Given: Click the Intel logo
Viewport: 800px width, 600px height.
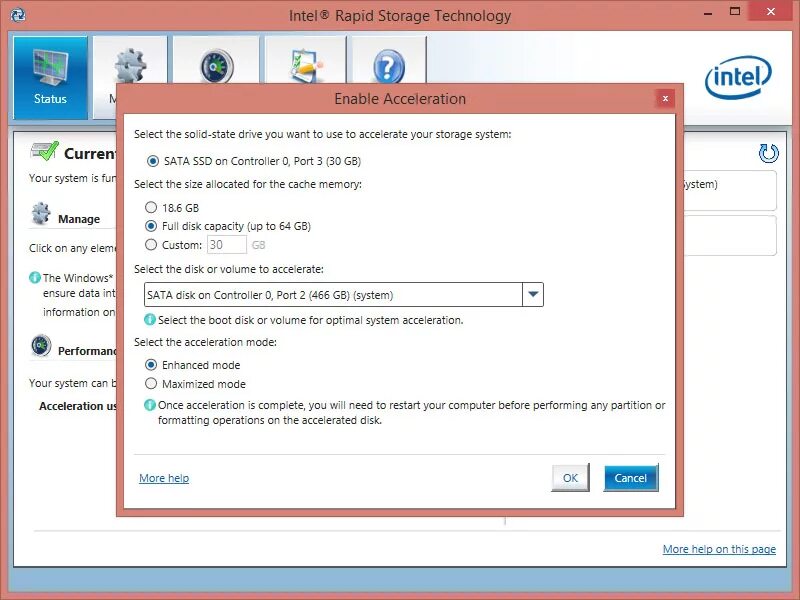Looking at the screenshot, I should pyautogui.click(x=738, y=77).
